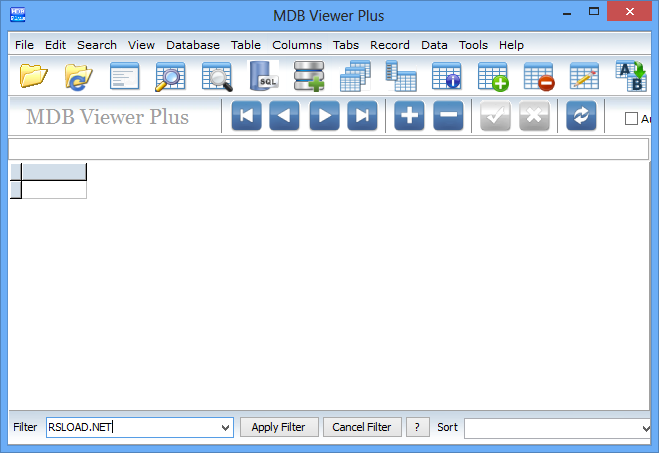Jump to the last record

362,116
